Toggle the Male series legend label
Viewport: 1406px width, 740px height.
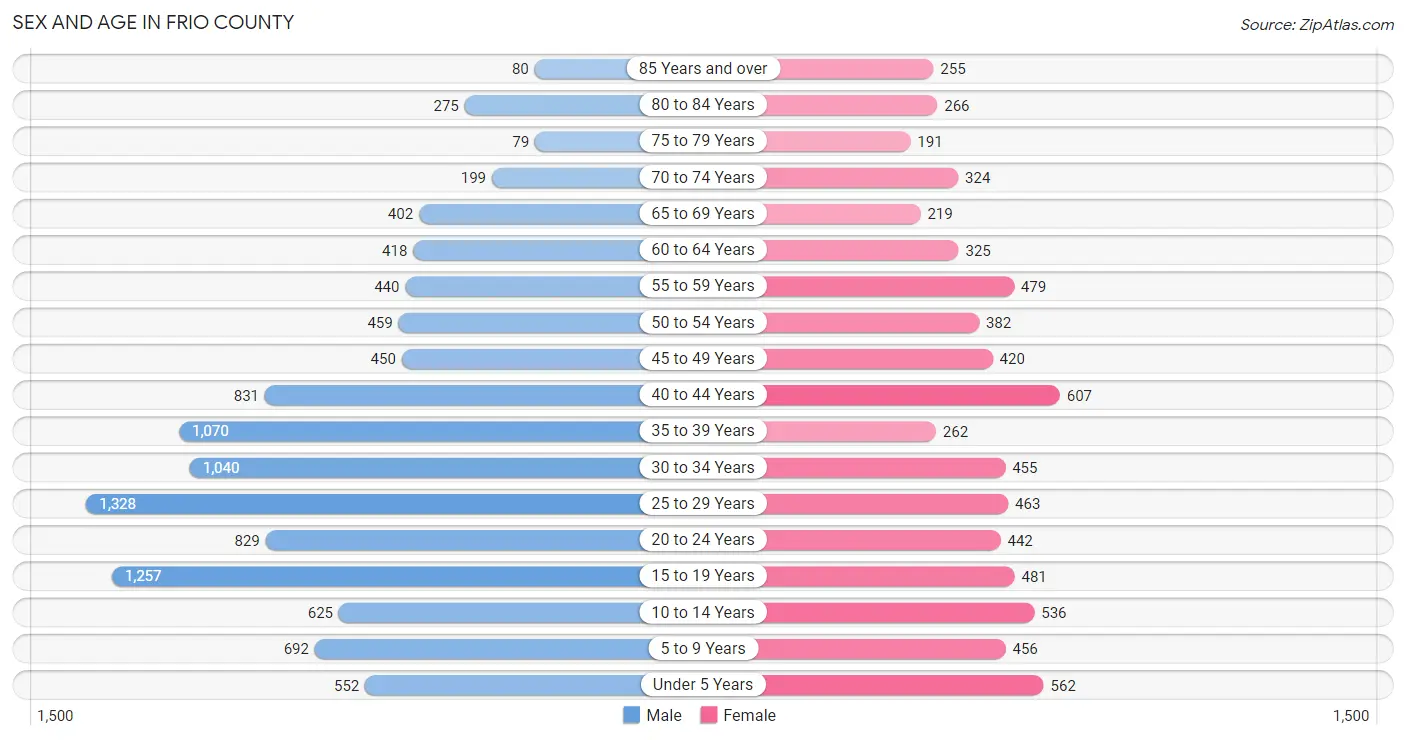(x=664, y=715)
